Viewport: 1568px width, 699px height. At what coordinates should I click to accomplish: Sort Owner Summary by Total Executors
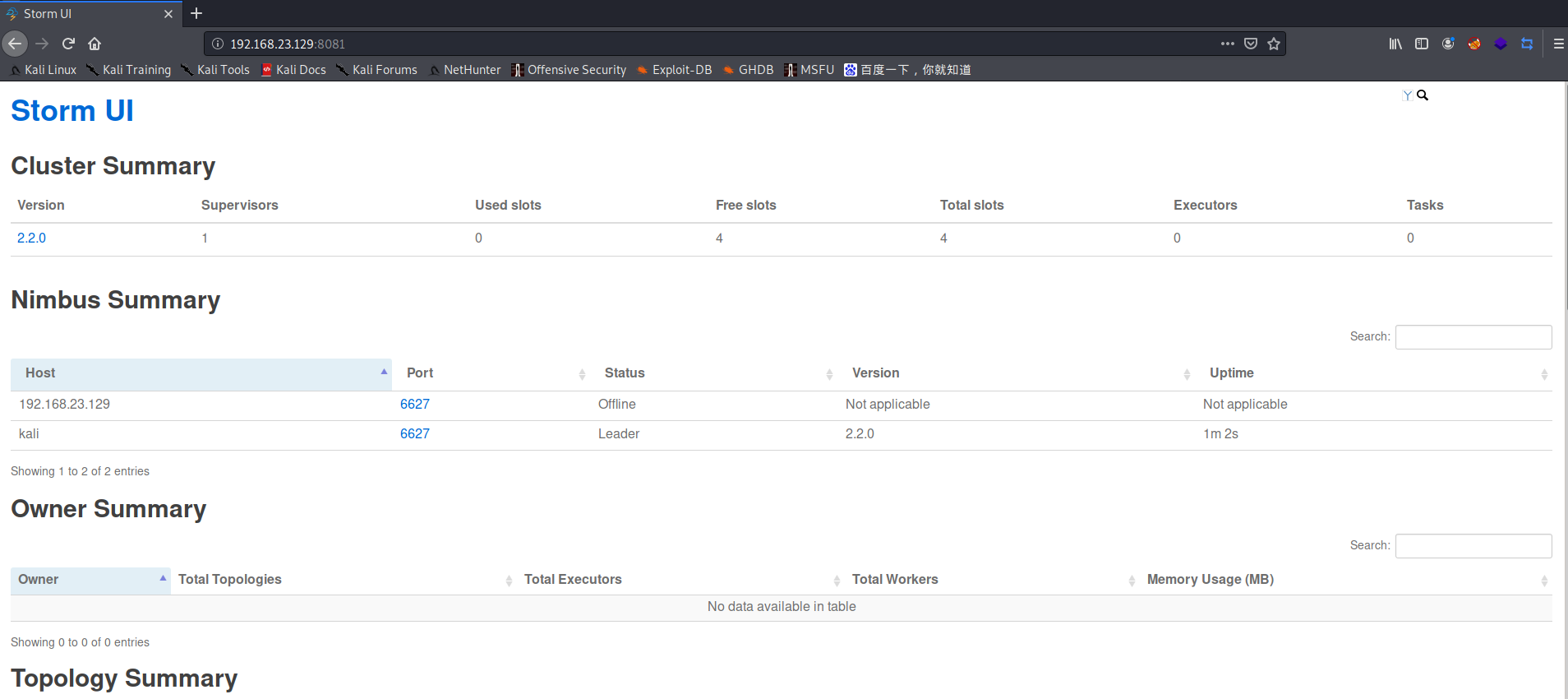[x=680, y=580]
